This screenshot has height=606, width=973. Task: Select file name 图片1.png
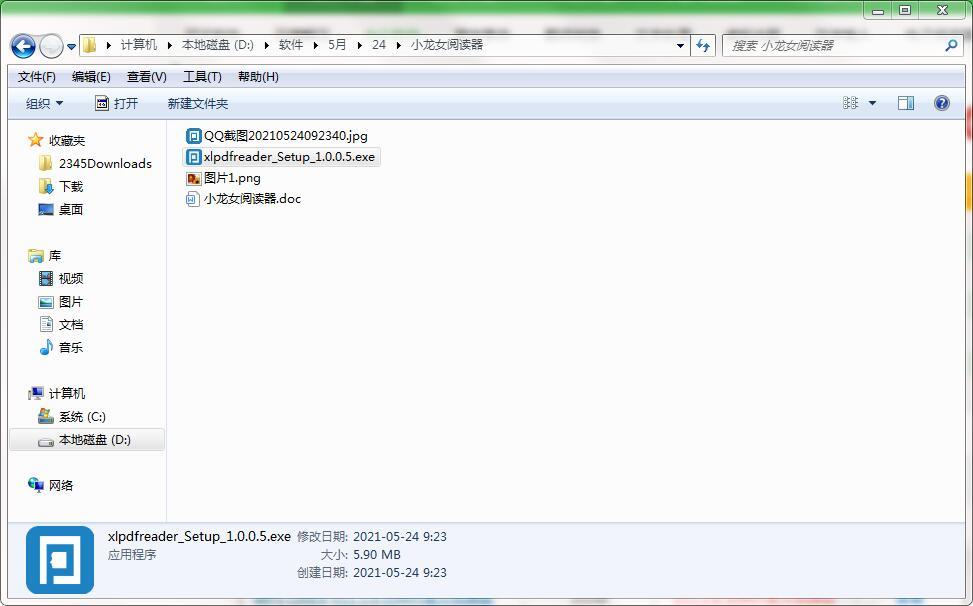tap(232, 178)
